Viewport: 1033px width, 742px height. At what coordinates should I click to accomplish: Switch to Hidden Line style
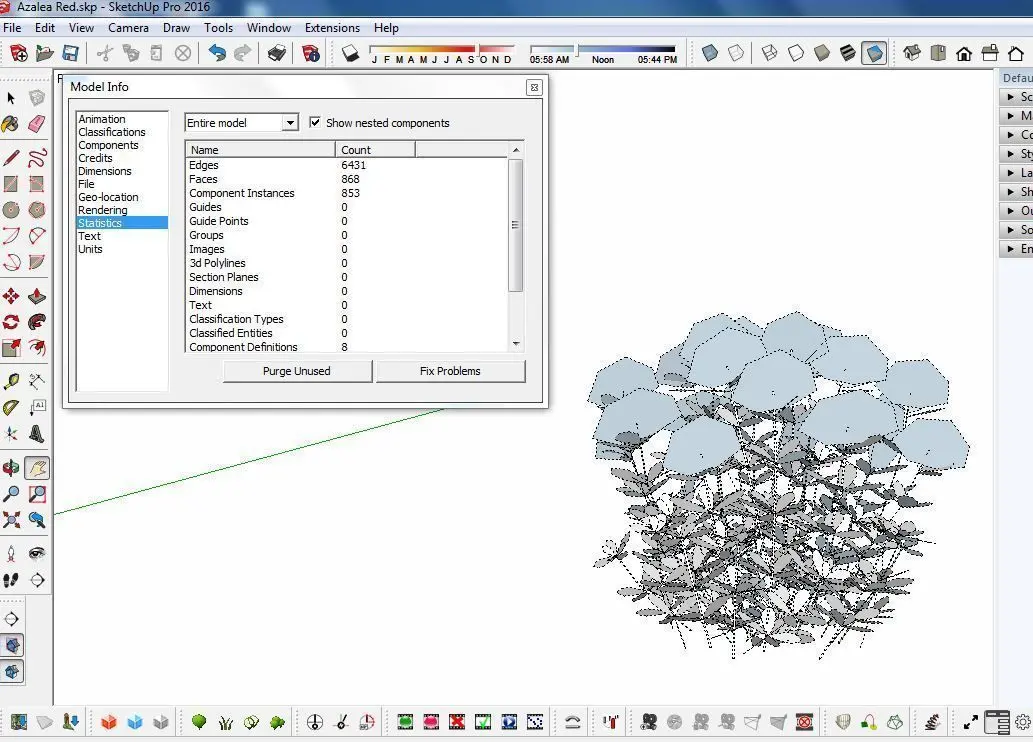pyautogui.click(x=796, y=53)
